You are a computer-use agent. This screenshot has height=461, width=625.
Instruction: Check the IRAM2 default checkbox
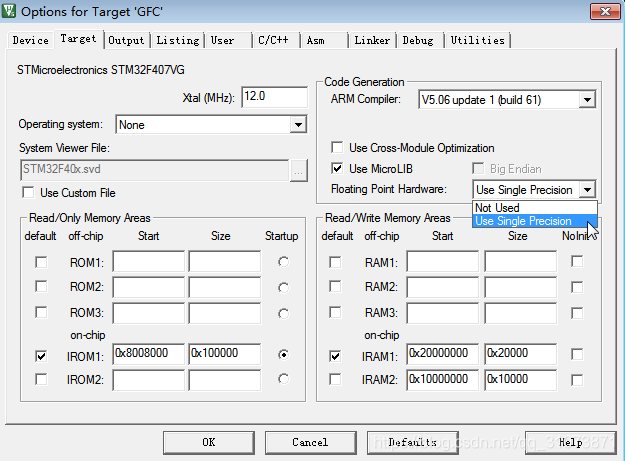tap(335, 379)
